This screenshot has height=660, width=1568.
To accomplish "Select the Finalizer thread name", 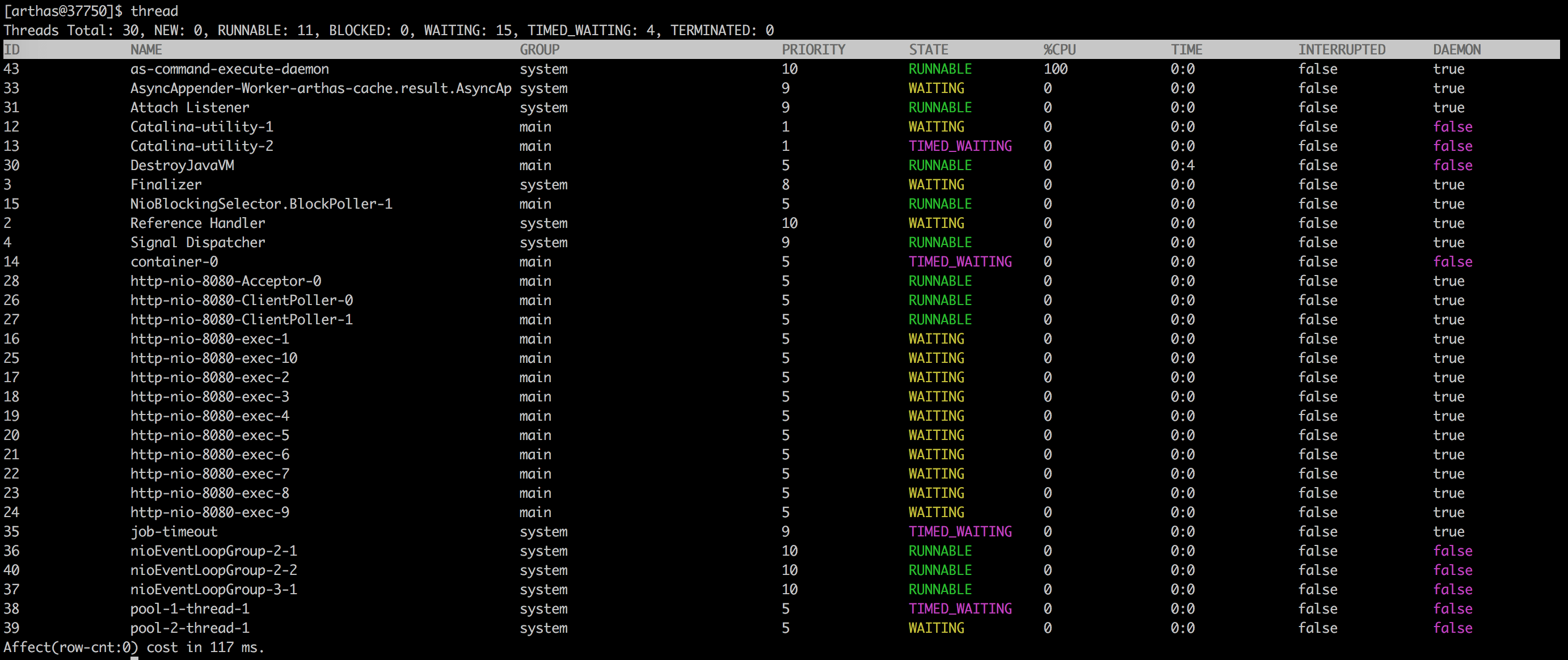I will pos(166,184).
